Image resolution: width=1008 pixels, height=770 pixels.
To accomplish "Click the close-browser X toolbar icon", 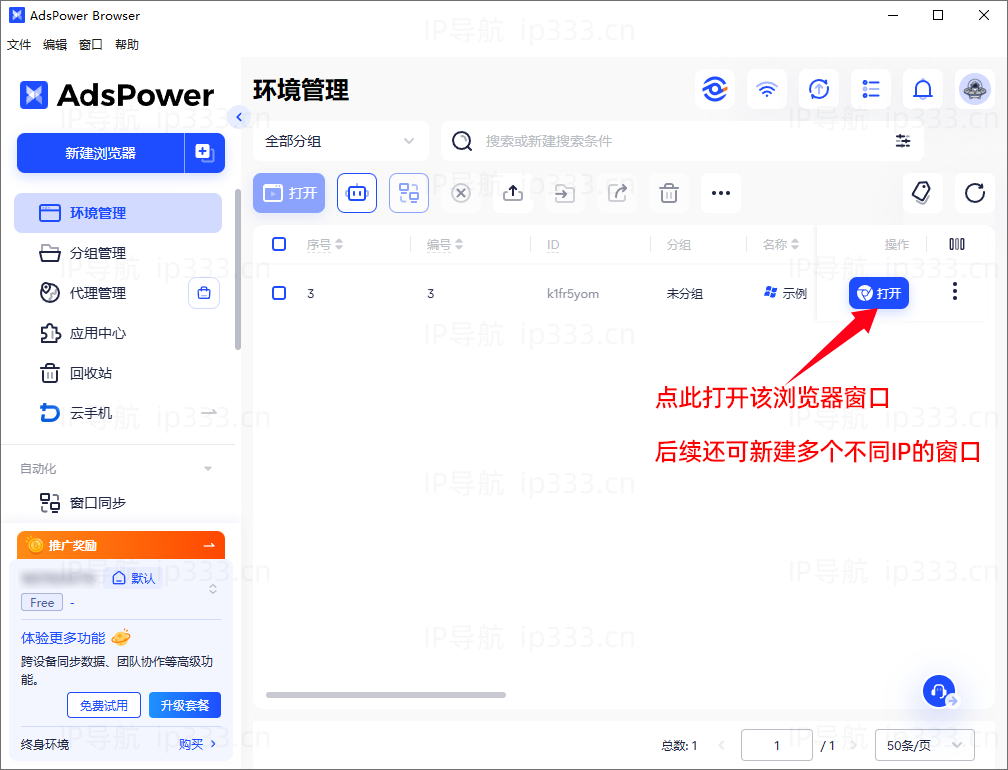I will (x=461, y=193).
